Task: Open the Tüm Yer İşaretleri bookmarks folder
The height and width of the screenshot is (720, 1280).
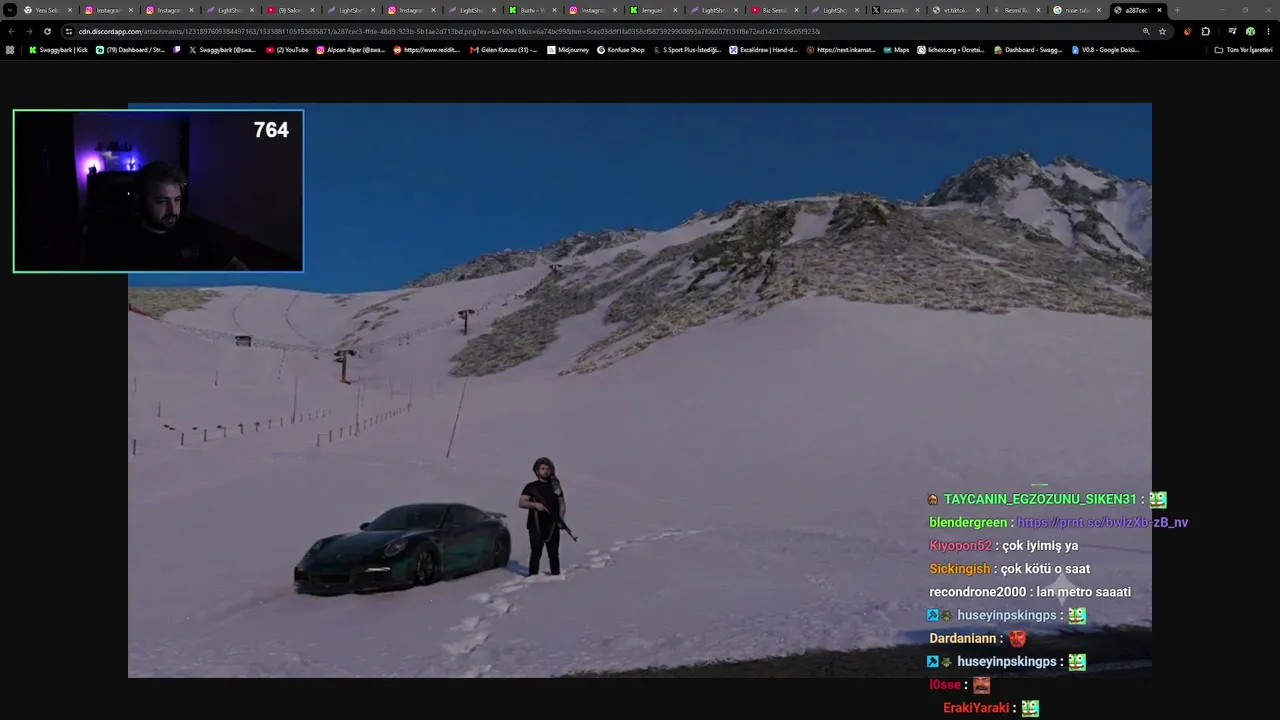Action: pyautogui.click(x=1243, y=49)
